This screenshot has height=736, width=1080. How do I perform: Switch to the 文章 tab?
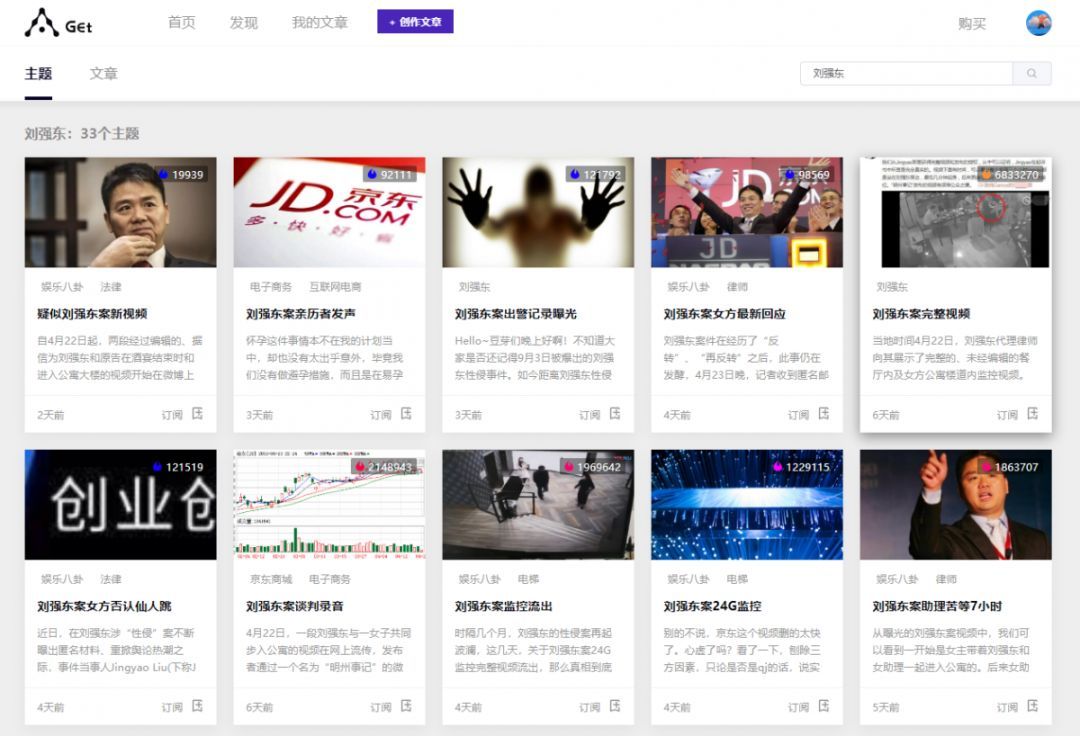103,74
